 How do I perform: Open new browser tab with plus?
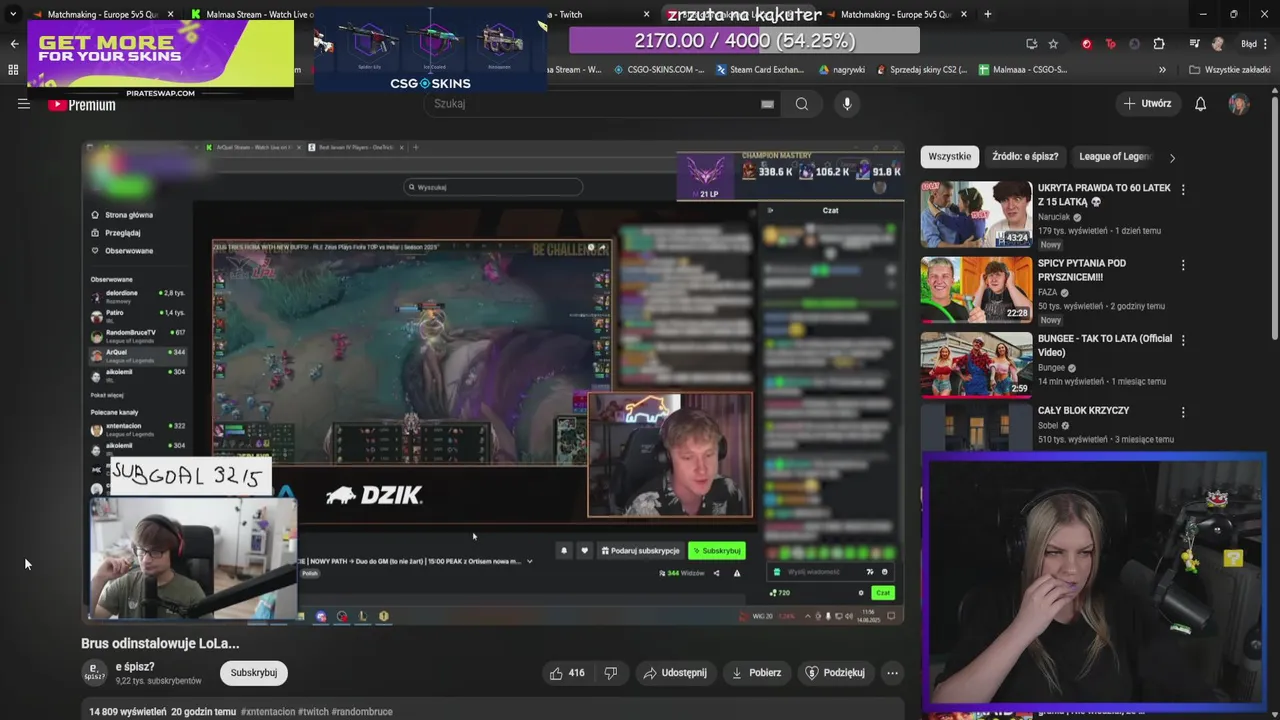point(987,14)
